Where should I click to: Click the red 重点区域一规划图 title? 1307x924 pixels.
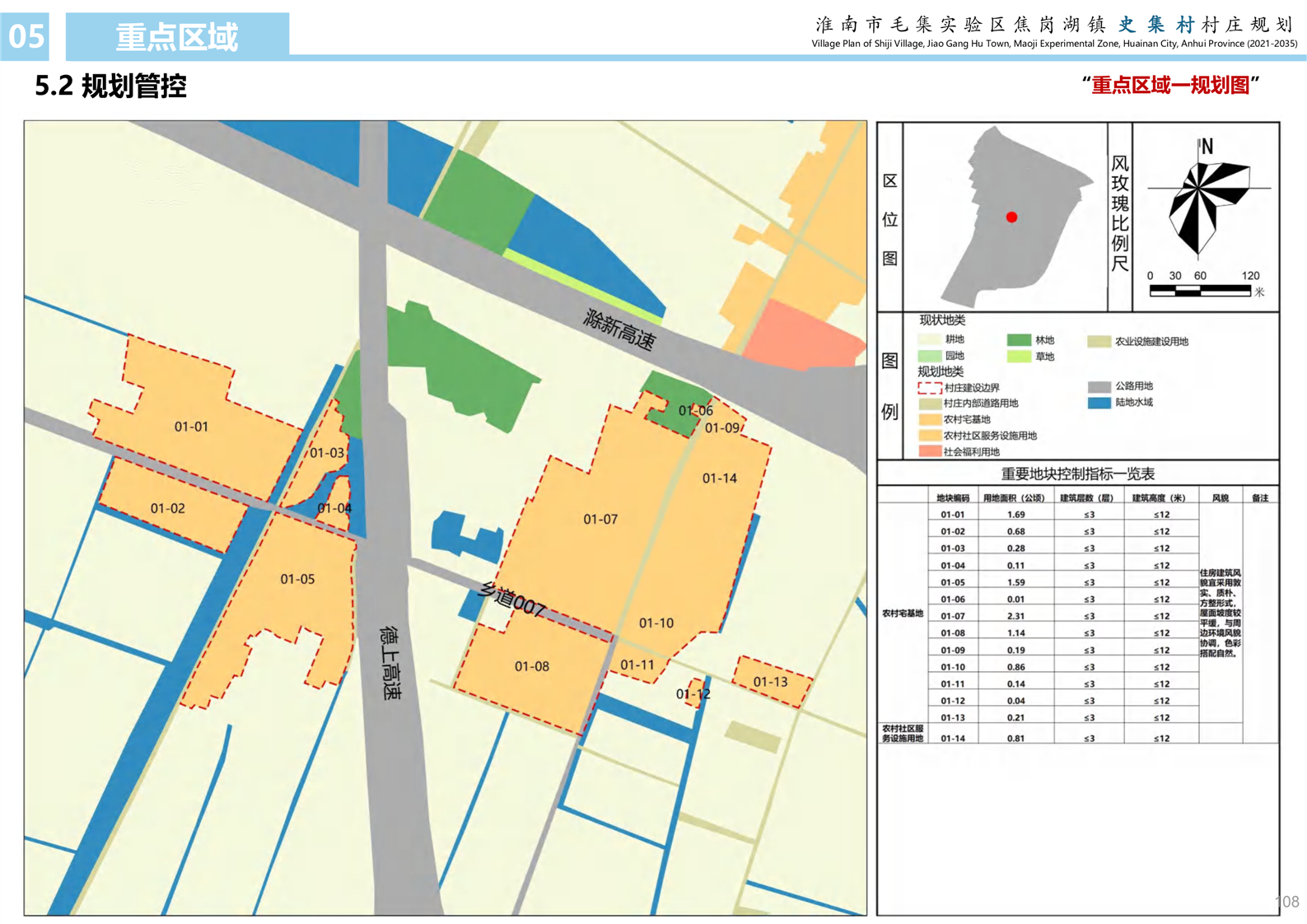[x=1170, y=85]
